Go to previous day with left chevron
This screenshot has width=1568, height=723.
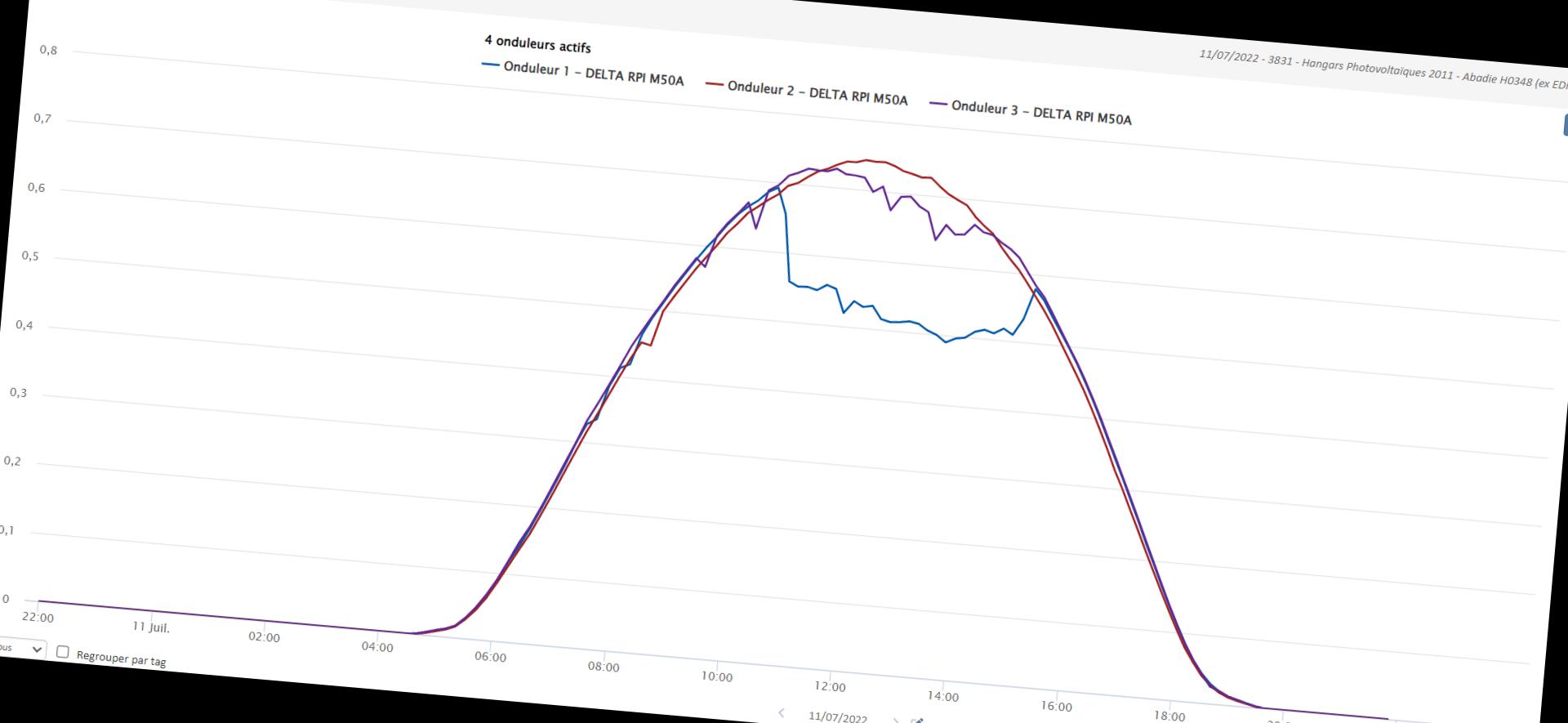pos(782,712)
